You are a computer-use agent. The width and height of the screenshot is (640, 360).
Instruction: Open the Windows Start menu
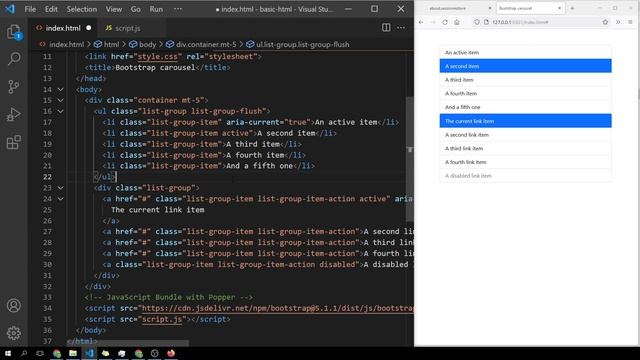pyautogui.click(x=8, y=353)
